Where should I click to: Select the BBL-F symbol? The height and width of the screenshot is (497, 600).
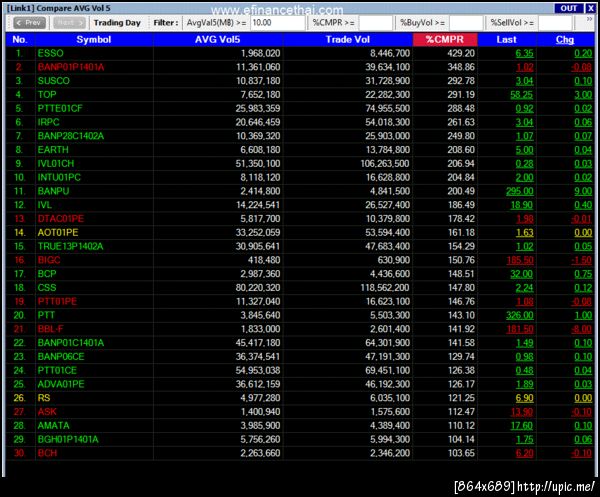pyautogui.click(x=50, y=329)
